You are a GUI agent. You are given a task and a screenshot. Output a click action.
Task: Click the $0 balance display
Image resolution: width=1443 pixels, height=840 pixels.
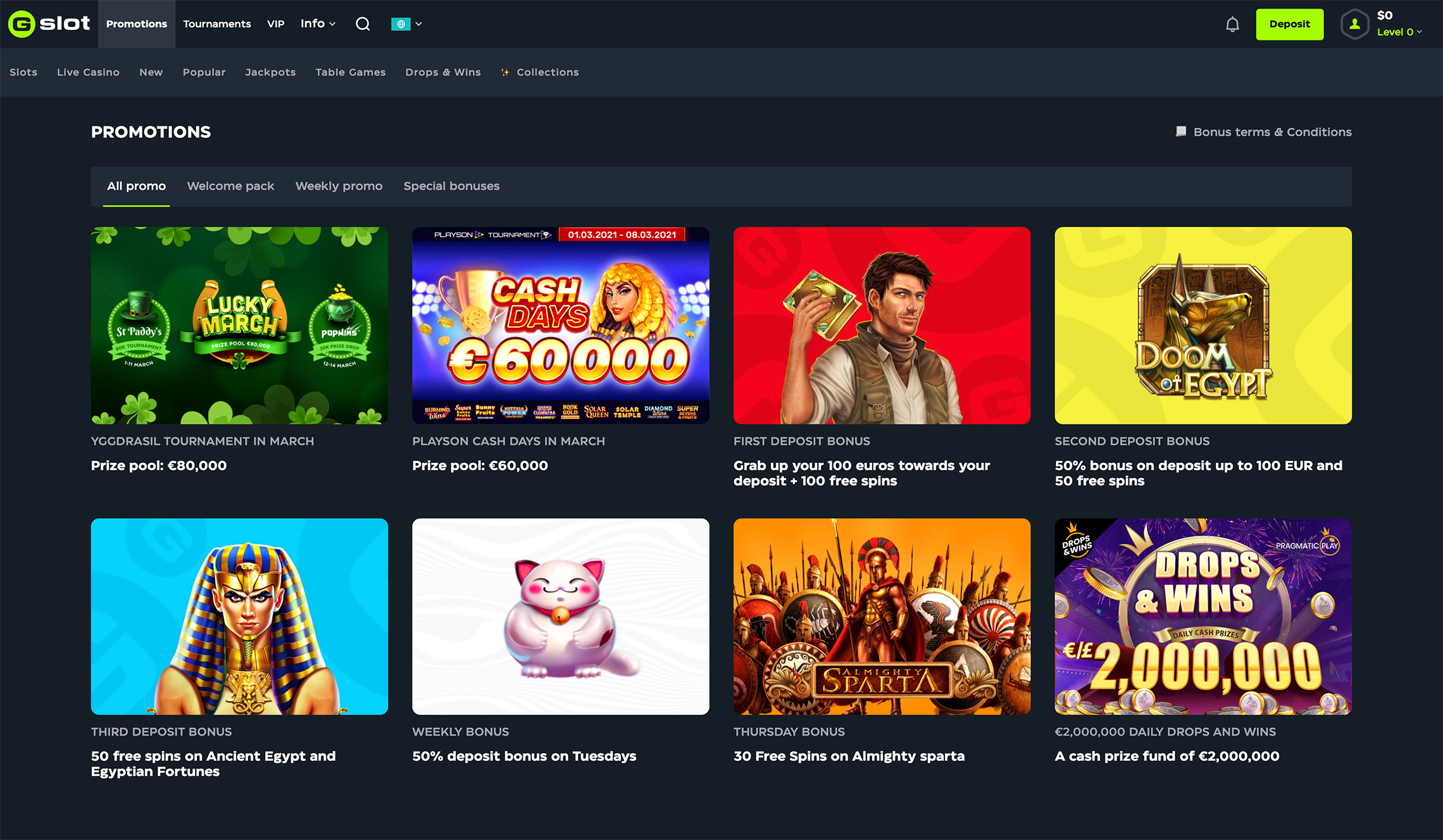[x=1385, y=15]
